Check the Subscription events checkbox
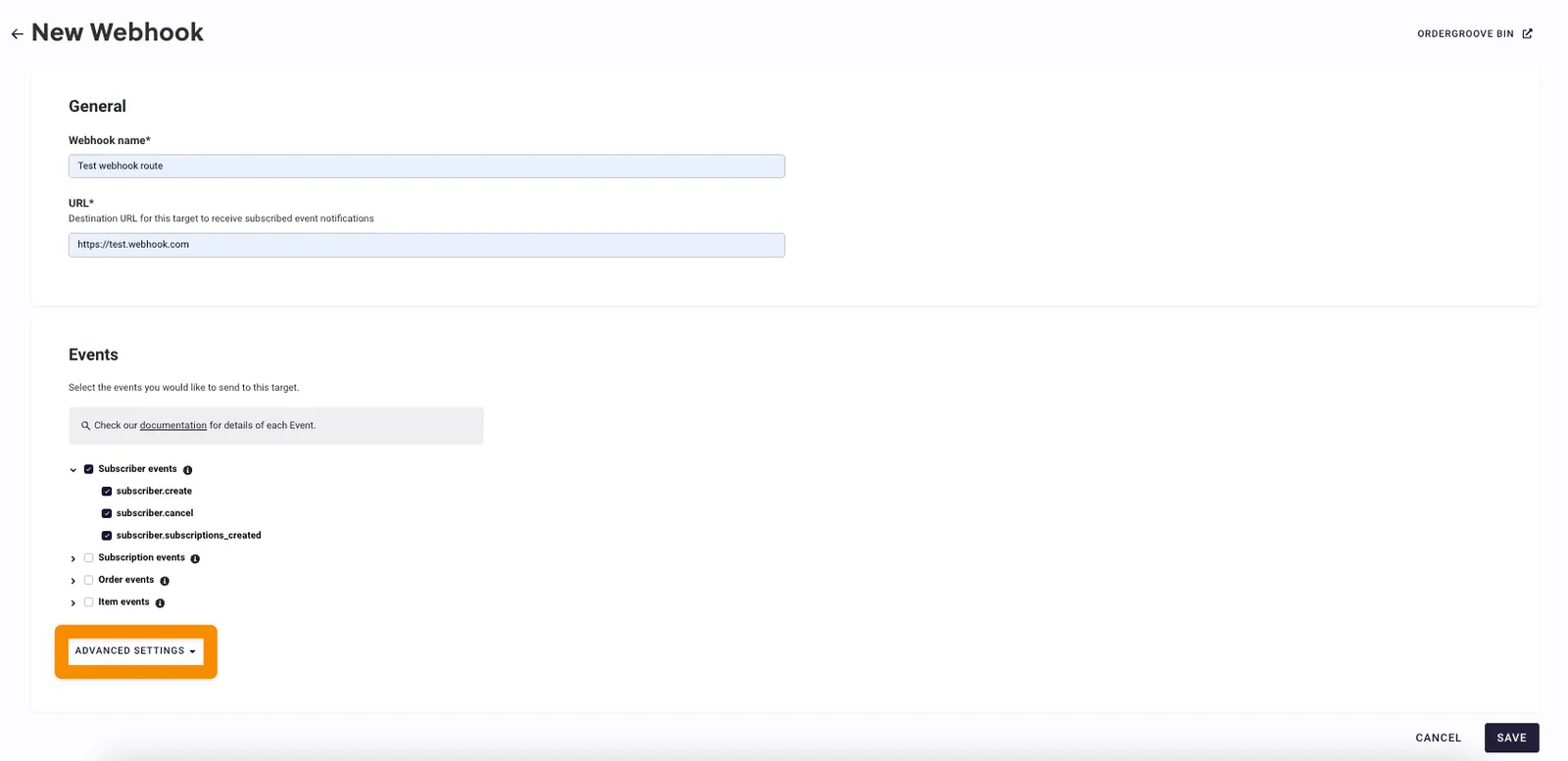Screen dimensions: 1568x761 (88, 558)
